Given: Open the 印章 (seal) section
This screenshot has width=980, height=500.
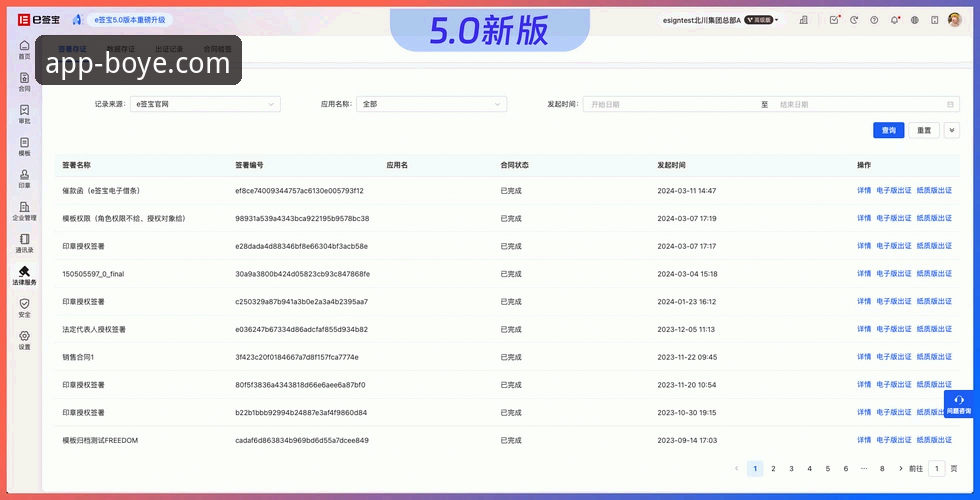Looking at the screenshot, I should (24, 178).
